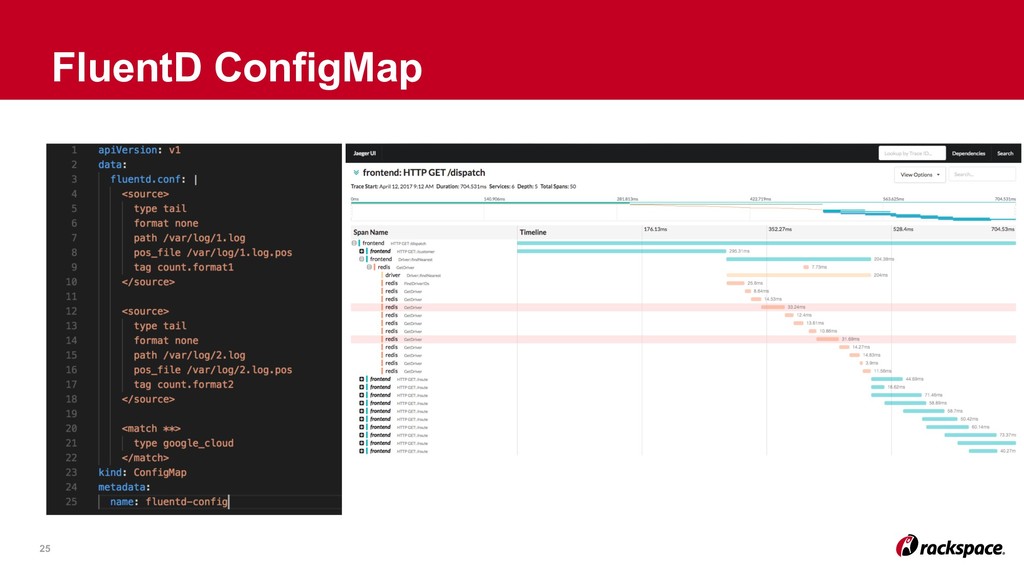Go to Jaeger UI home link
The height and width of the screenshot is (576, 1024).
364,153
